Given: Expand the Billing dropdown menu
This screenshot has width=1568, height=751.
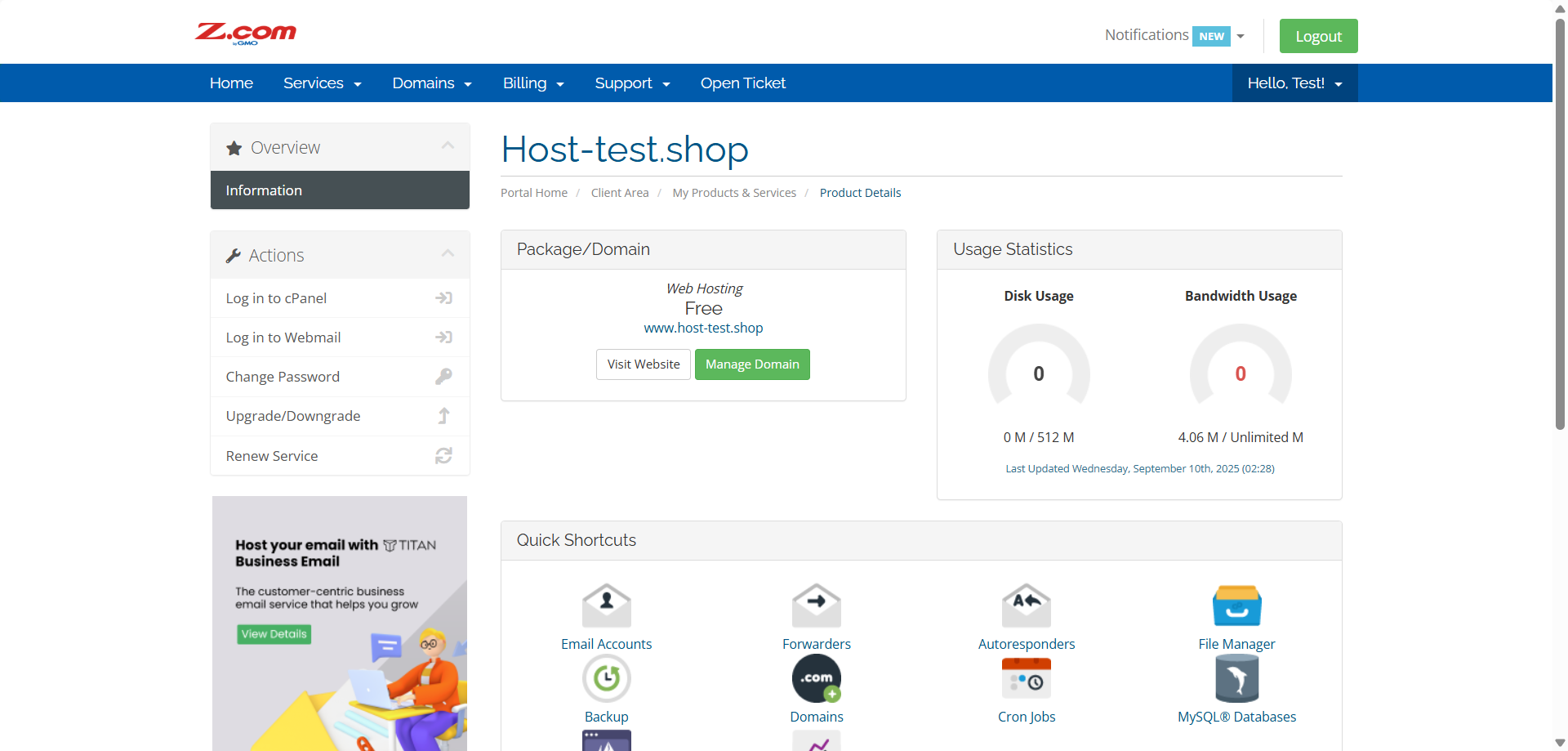Looking at the screenshot, I should coord(533,83).
